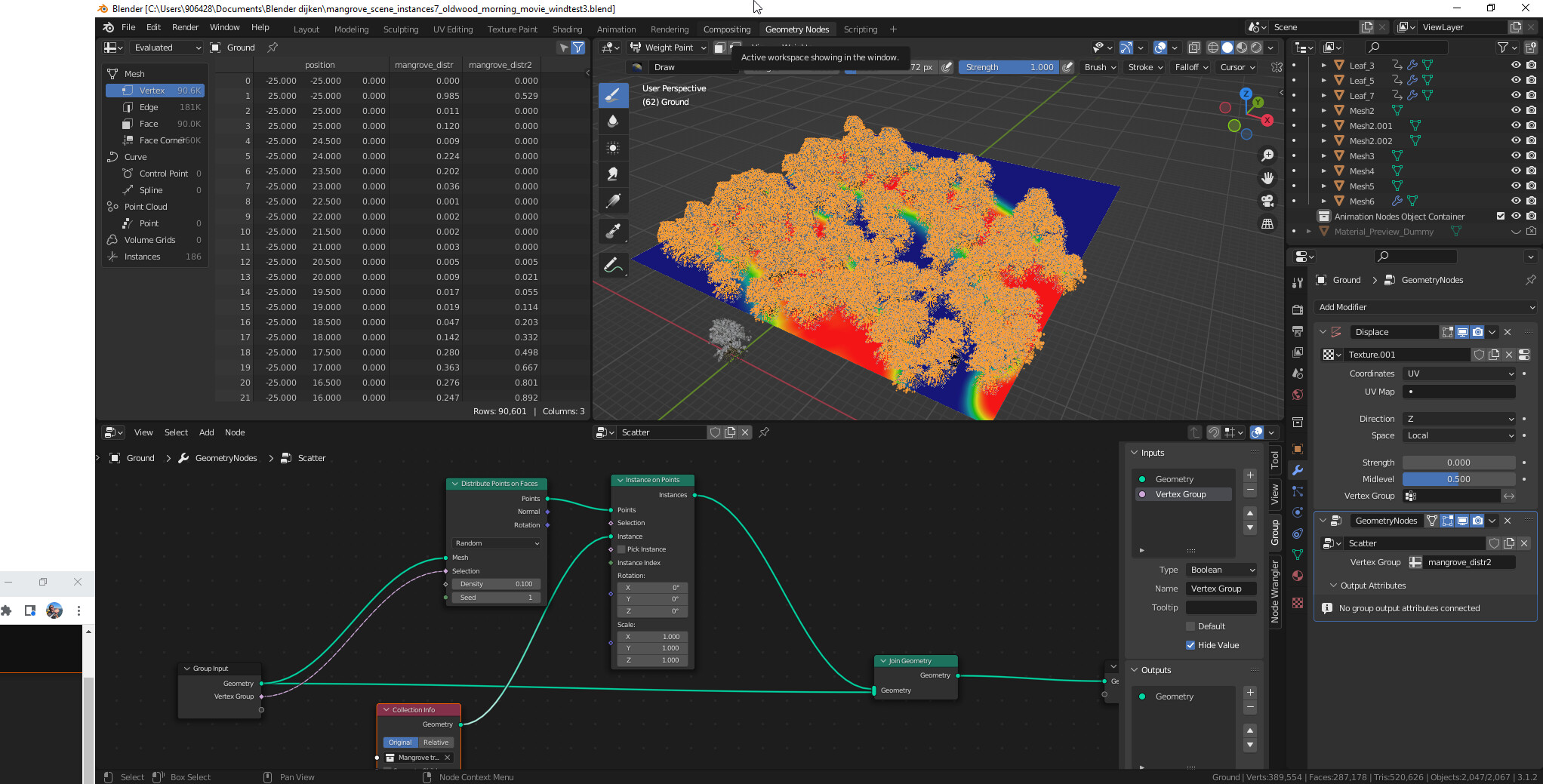Open the Render Properties tab
The width and height of the screenshot is (1543, 784).
click(x=1297, y=309)
